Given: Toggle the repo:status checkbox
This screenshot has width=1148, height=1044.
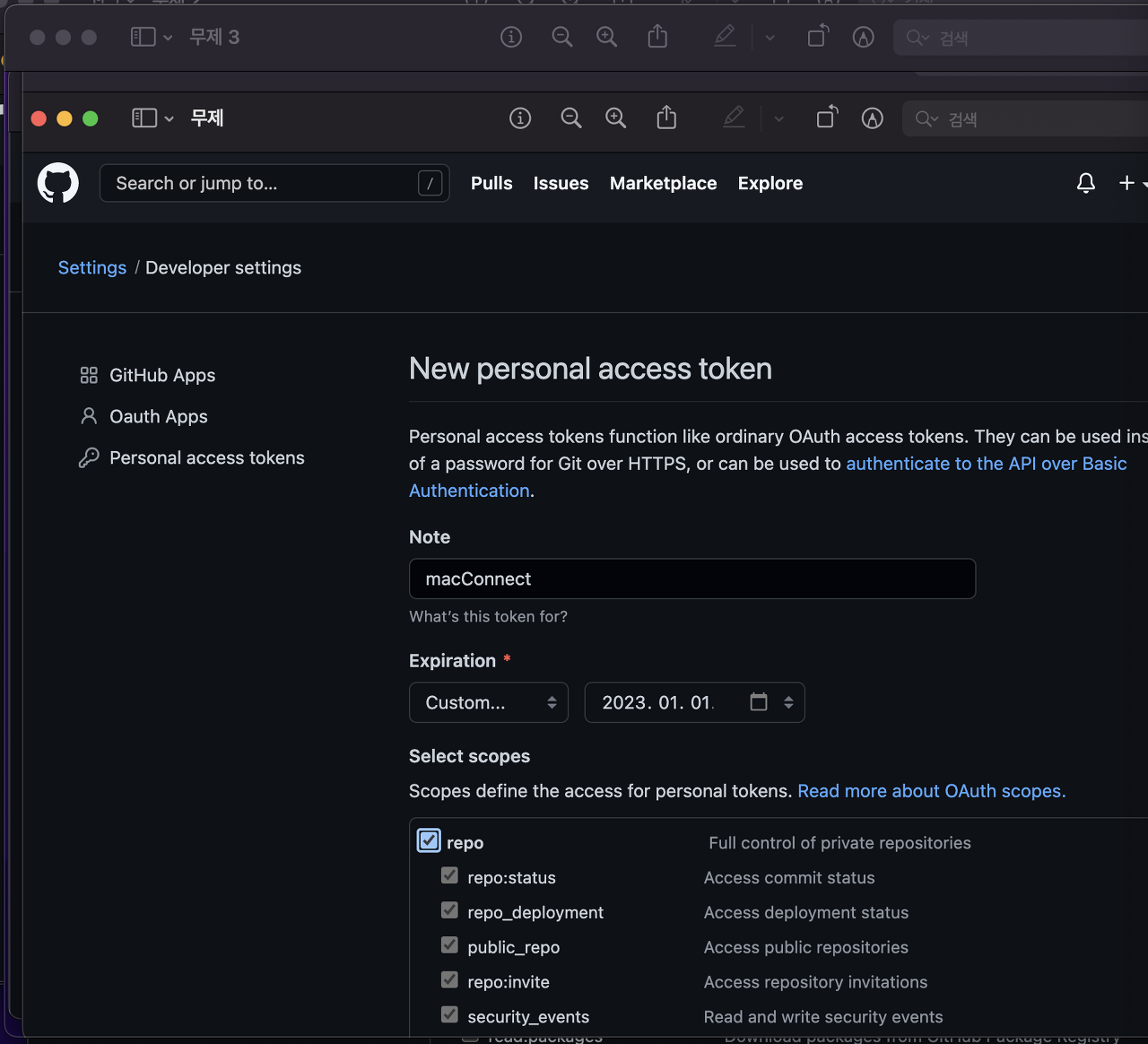Looking at the screenshot, I should point(450,875).
